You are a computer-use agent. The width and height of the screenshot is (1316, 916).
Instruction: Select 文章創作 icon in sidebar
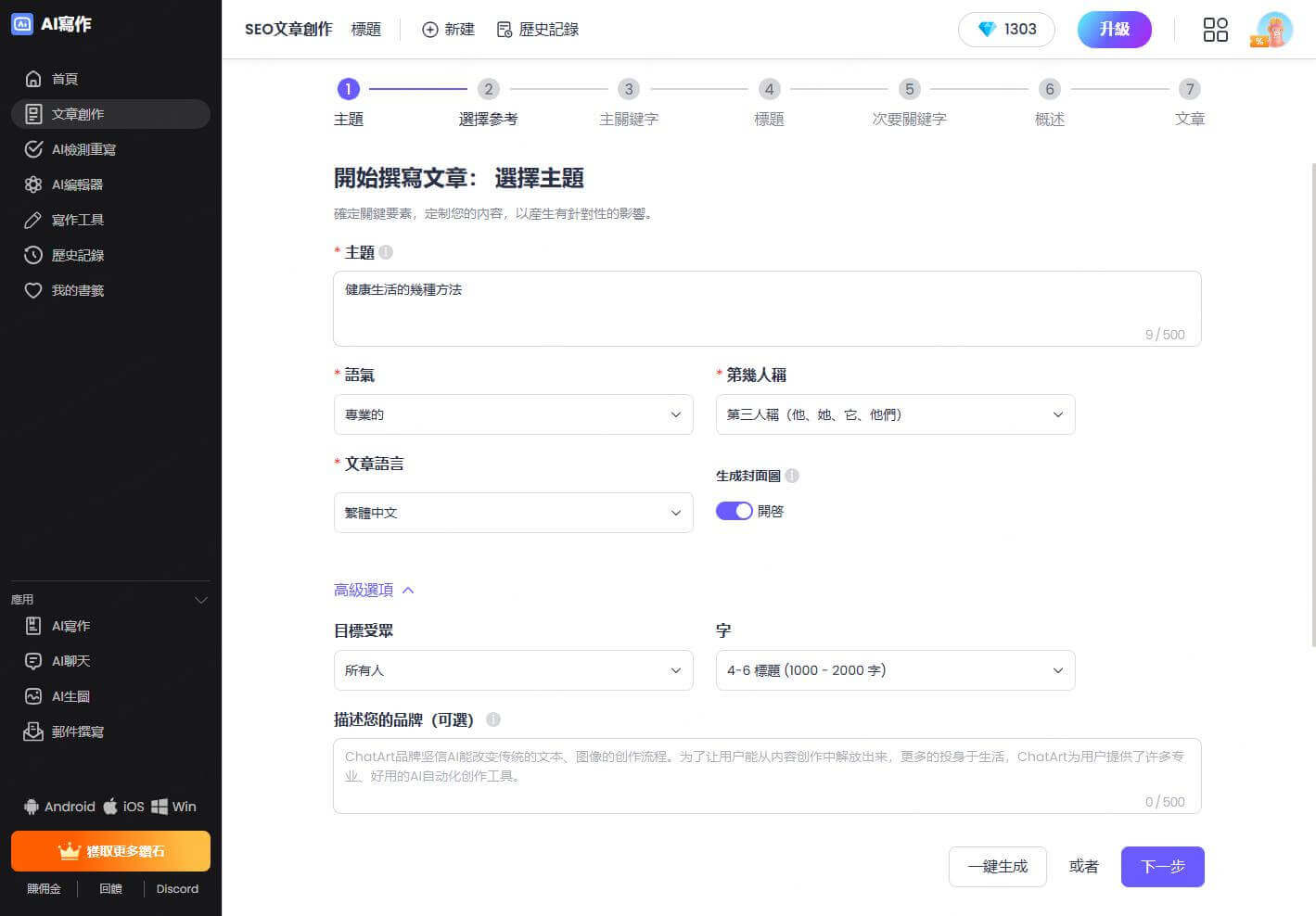point(33,114)
